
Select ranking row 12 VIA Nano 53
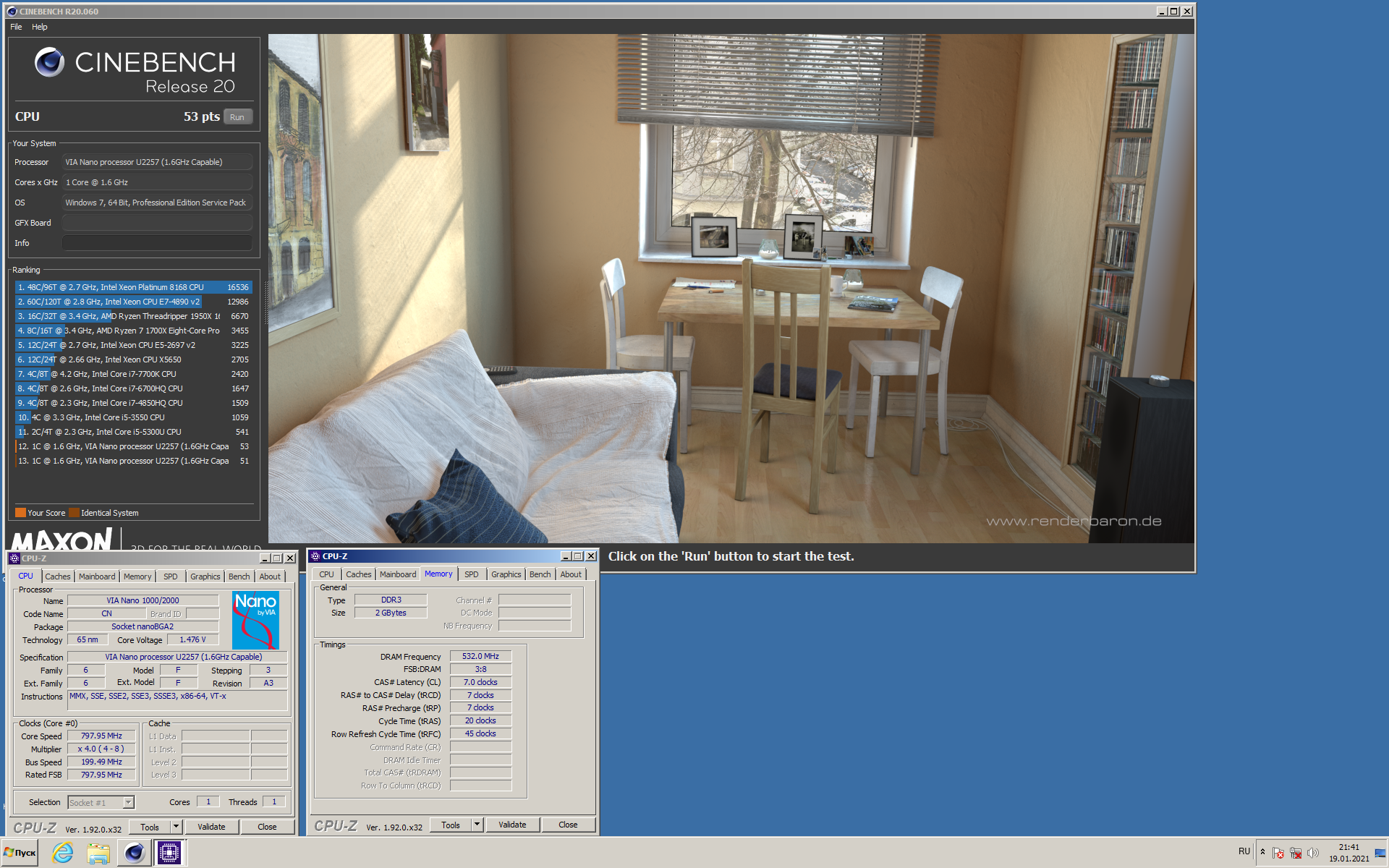133,446
